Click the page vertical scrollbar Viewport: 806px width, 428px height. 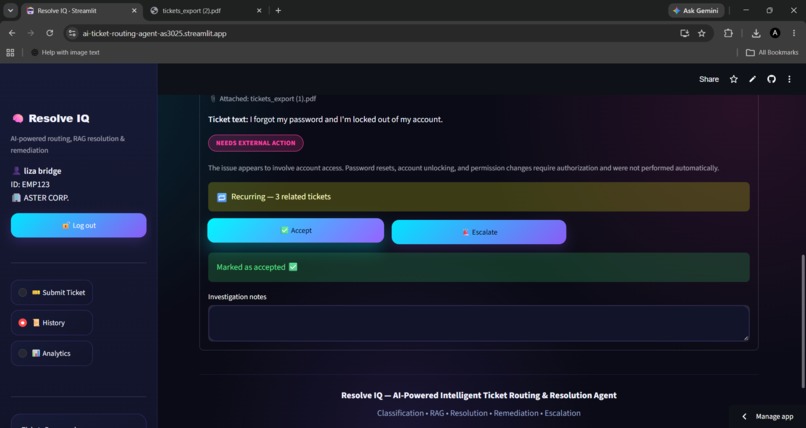coord(803,321)
